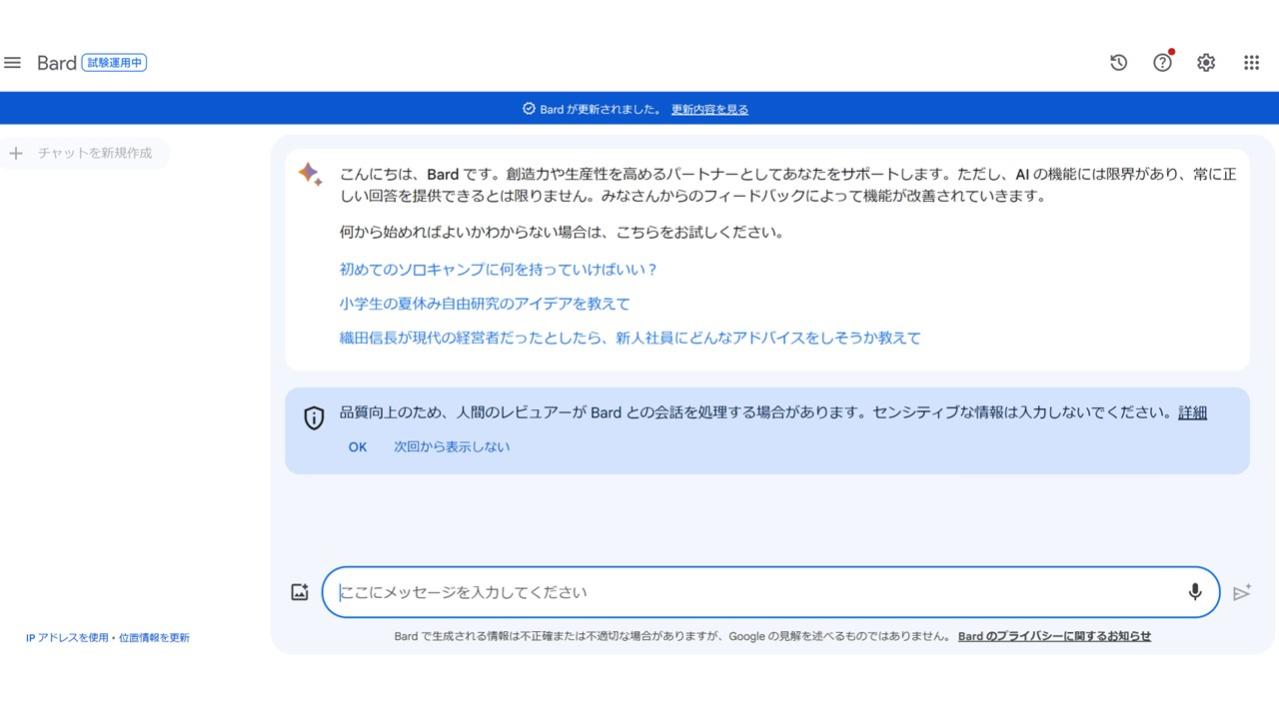Focus the message input field

(770, 593)
